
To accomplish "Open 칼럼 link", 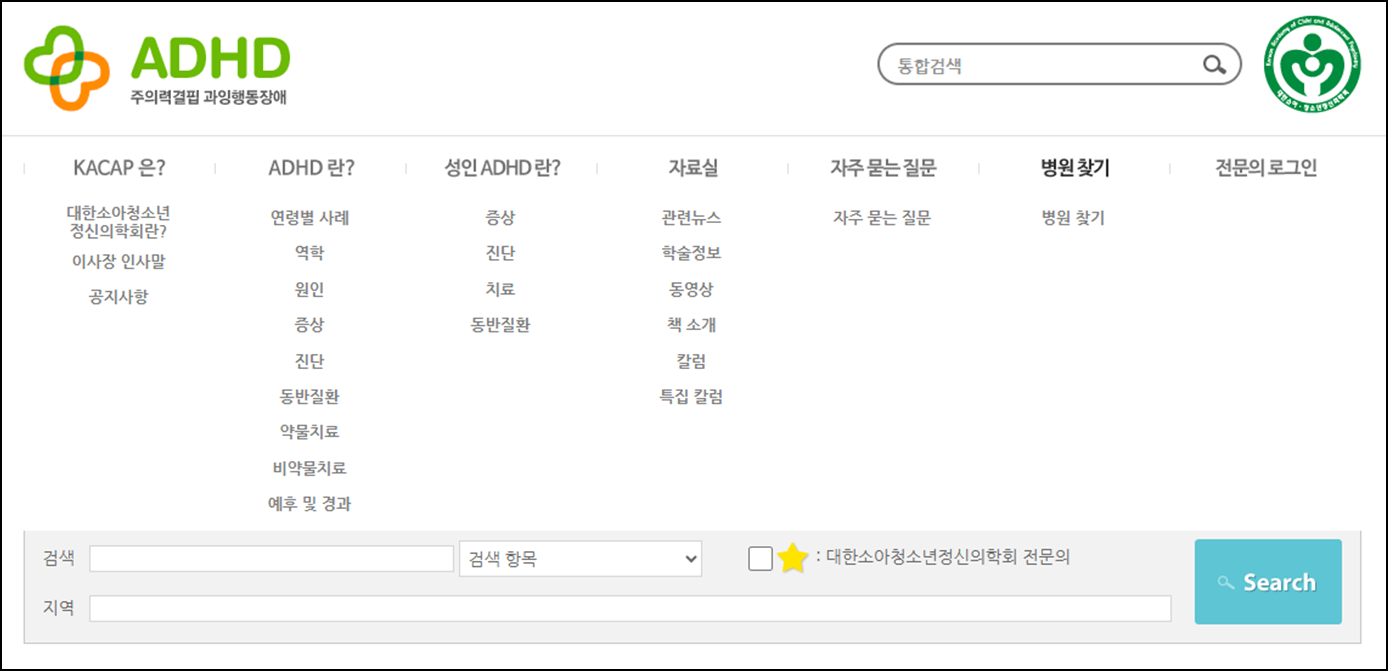I will click(x=691, y=361).
